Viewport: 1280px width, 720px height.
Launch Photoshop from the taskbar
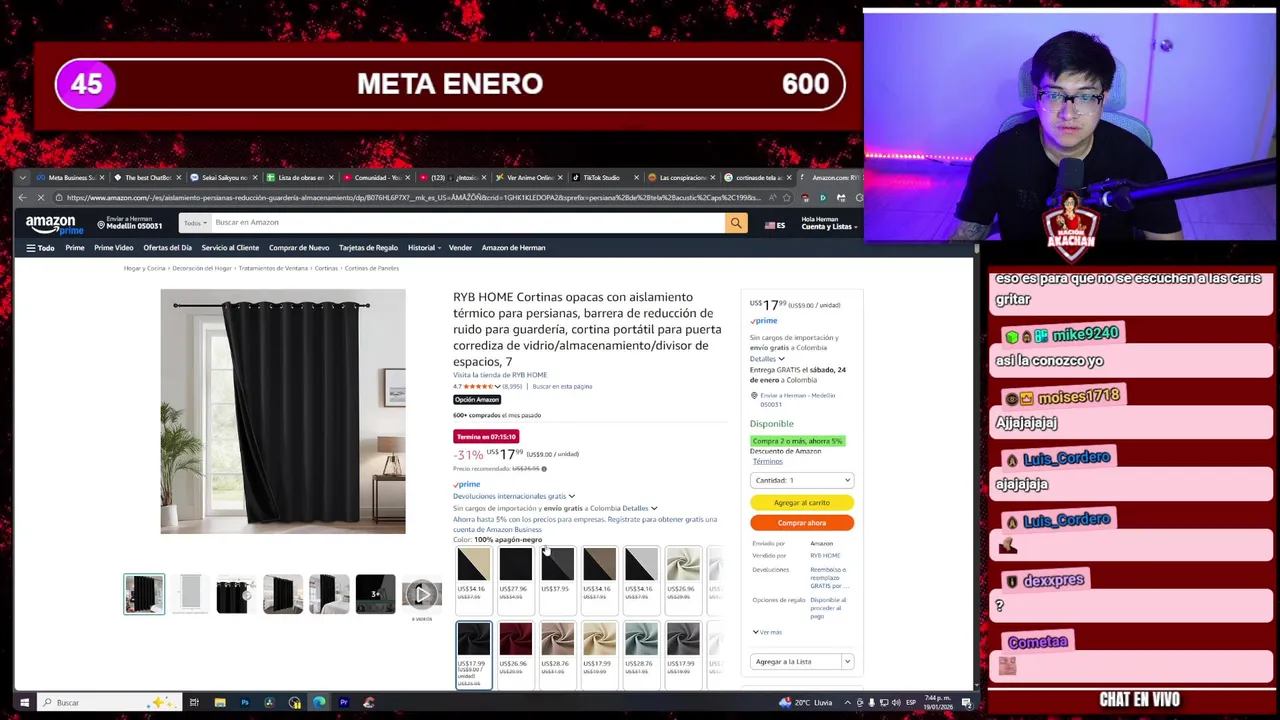point(244,703)
